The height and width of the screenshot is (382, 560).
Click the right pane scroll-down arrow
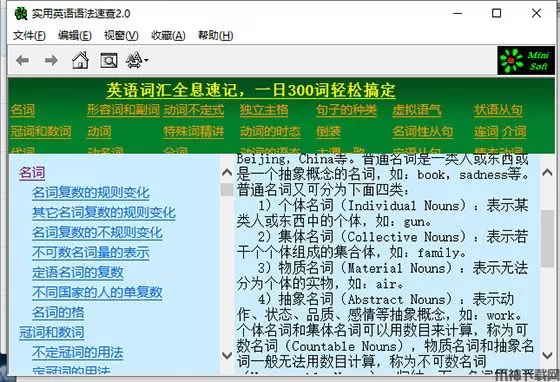point(547,355)
